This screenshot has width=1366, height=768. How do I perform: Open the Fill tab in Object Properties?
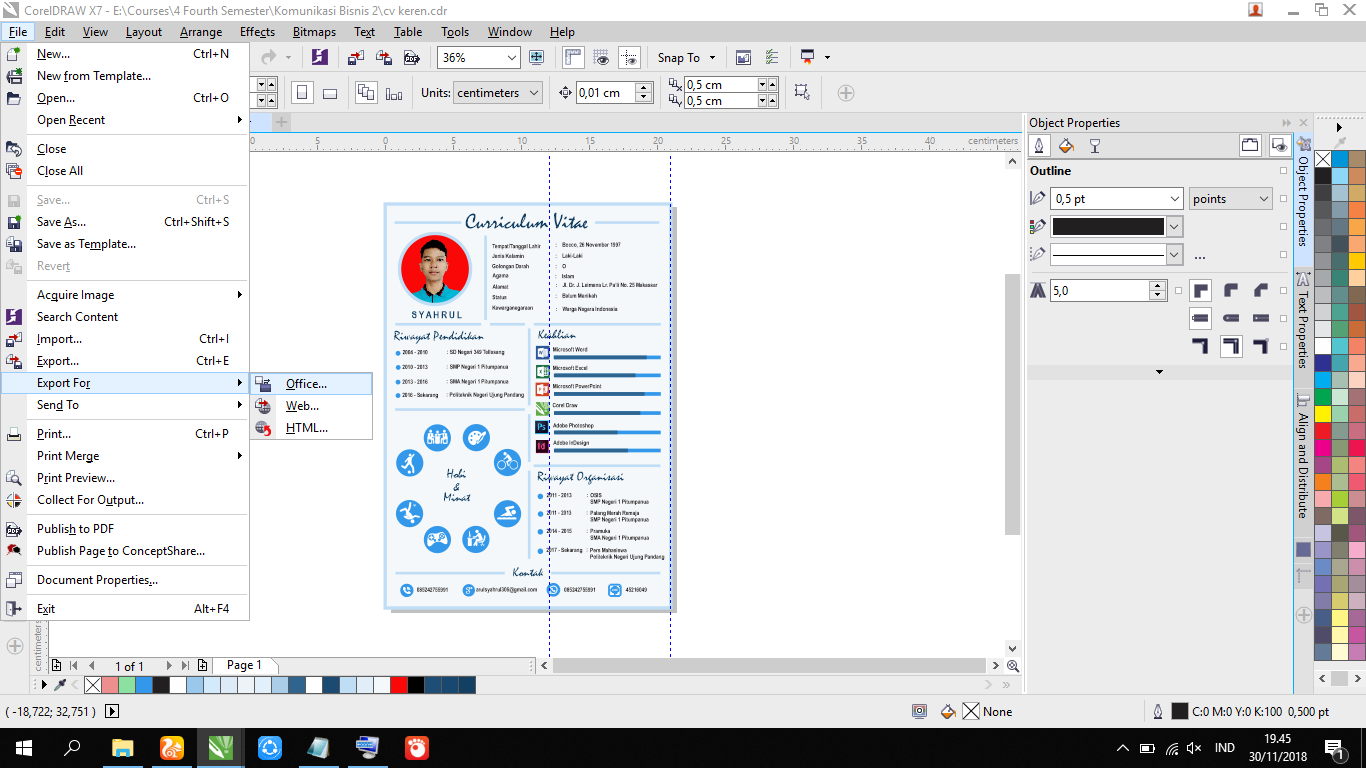coord(1066,146)
